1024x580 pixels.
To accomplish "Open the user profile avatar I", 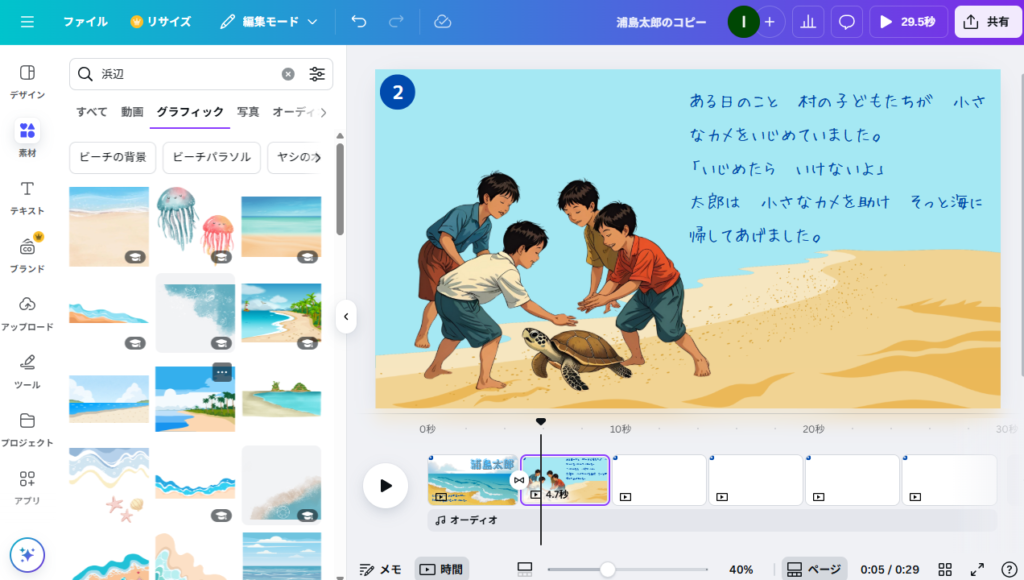I will tap(743, 22).
